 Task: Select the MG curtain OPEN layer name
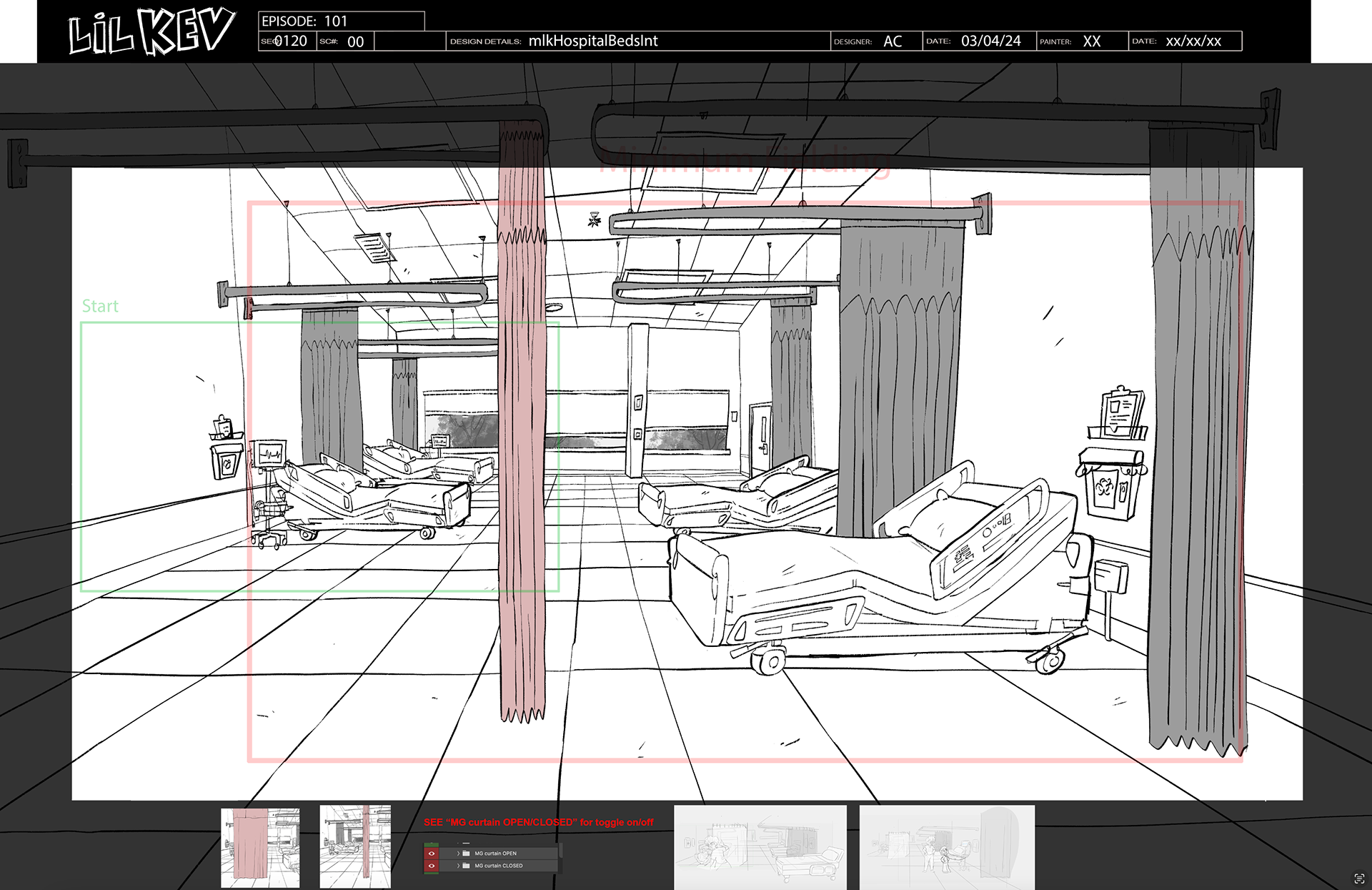pos(496,854)
